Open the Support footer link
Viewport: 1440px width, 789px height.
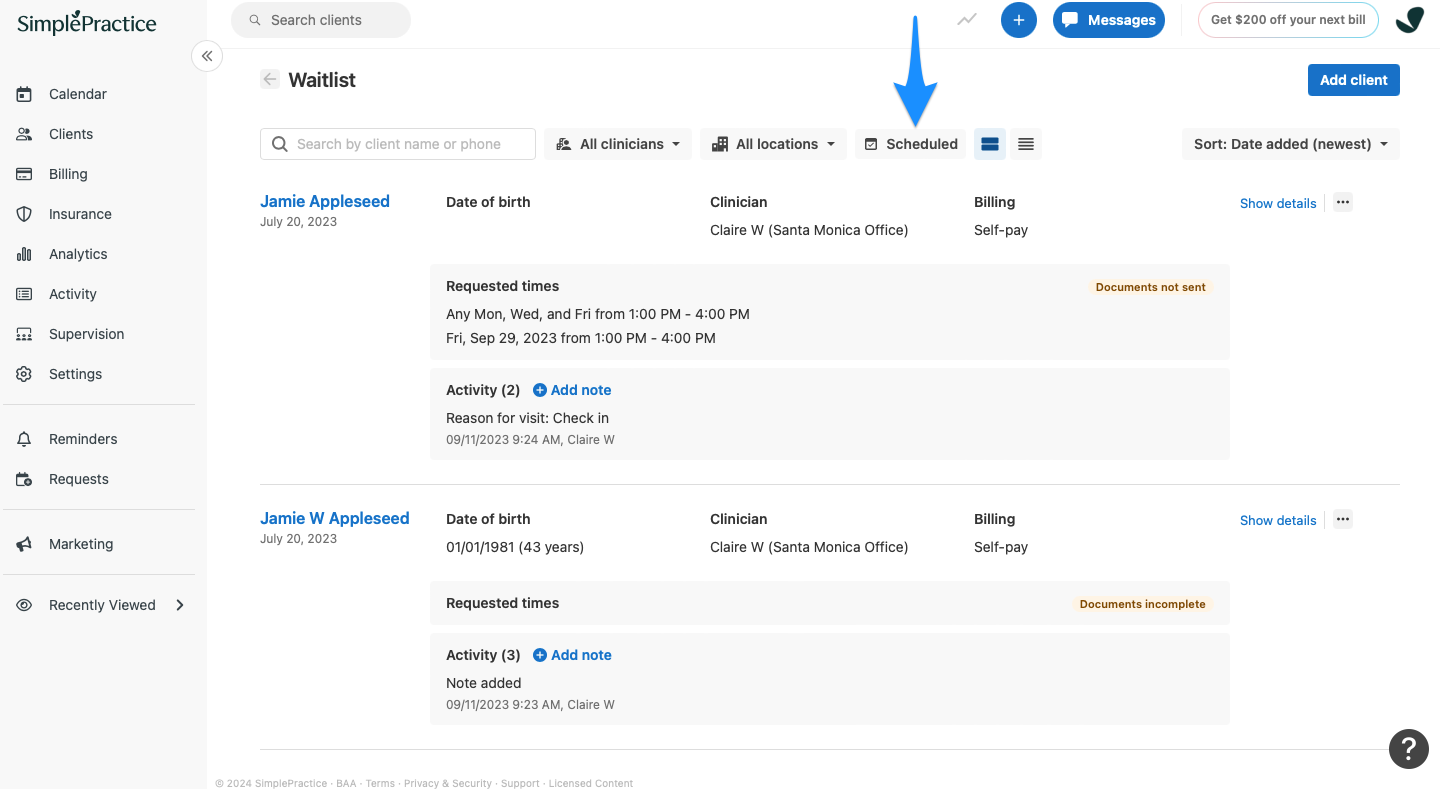click(520, 783)
